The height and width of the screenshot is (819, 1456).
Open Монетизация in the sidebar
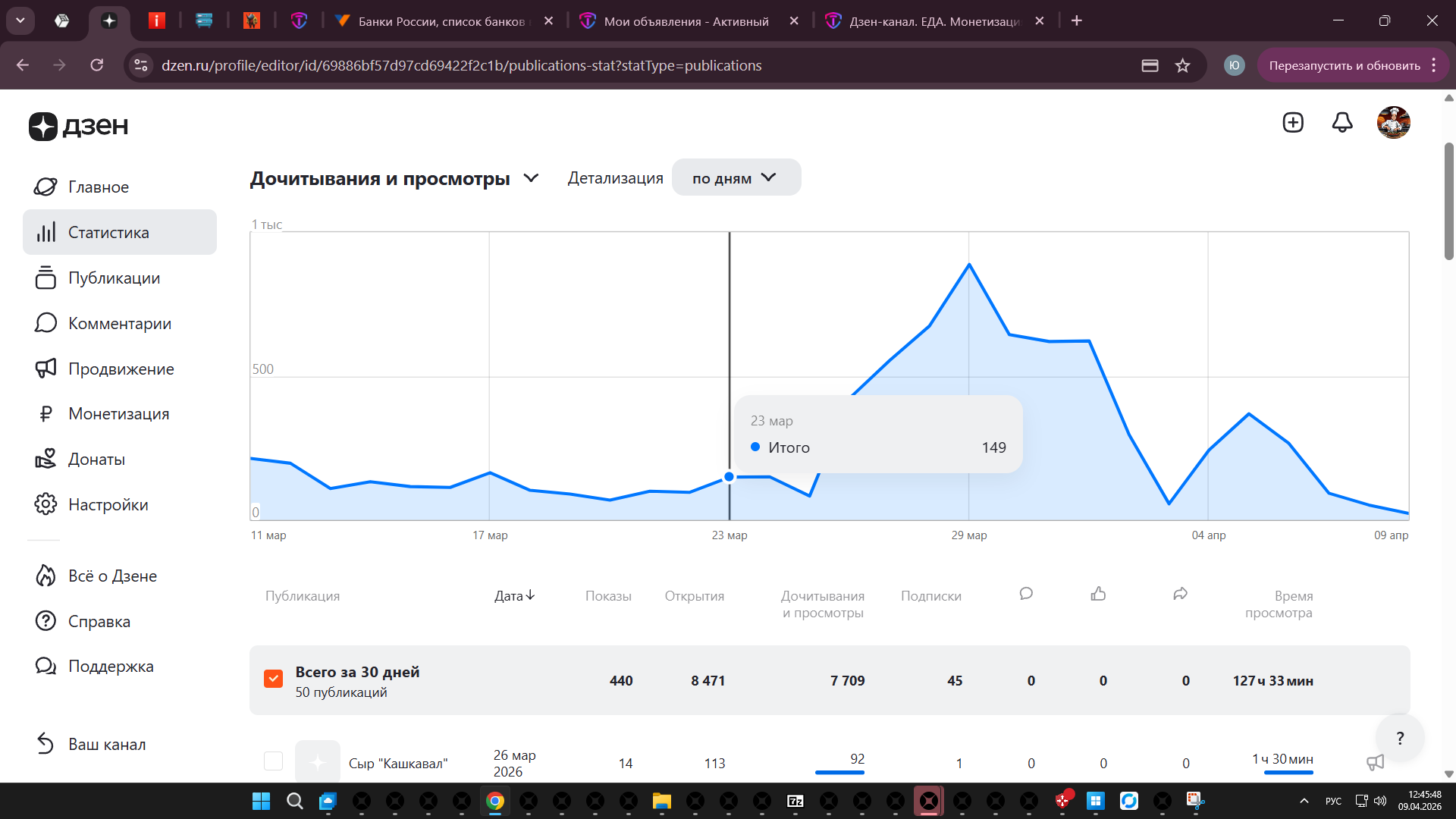pos(118,414)
